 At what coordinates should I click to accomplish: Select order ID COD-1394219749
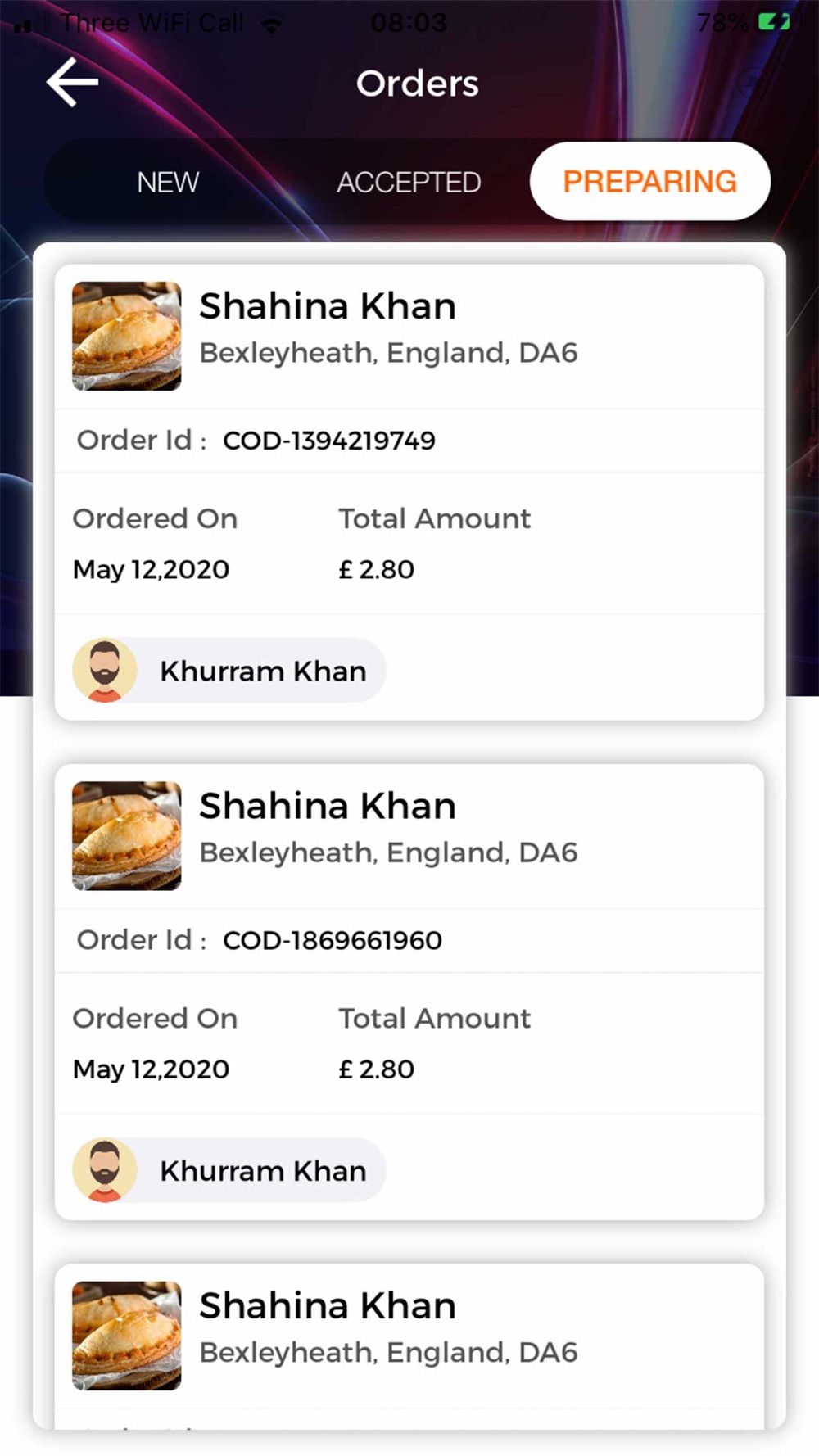click(x=328, y=441)
